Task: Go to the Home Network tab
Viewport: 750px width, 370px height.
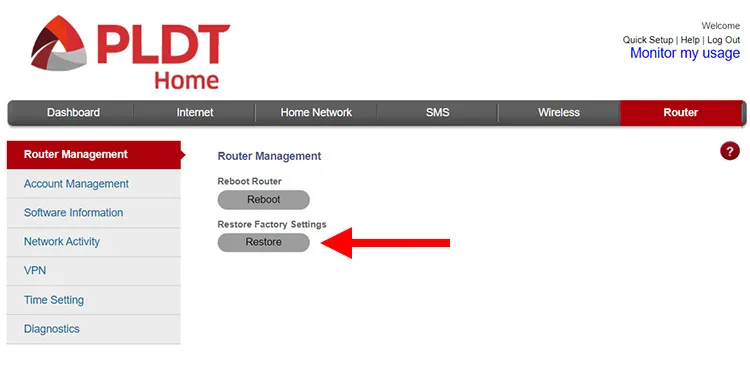Action: [316, 113]
